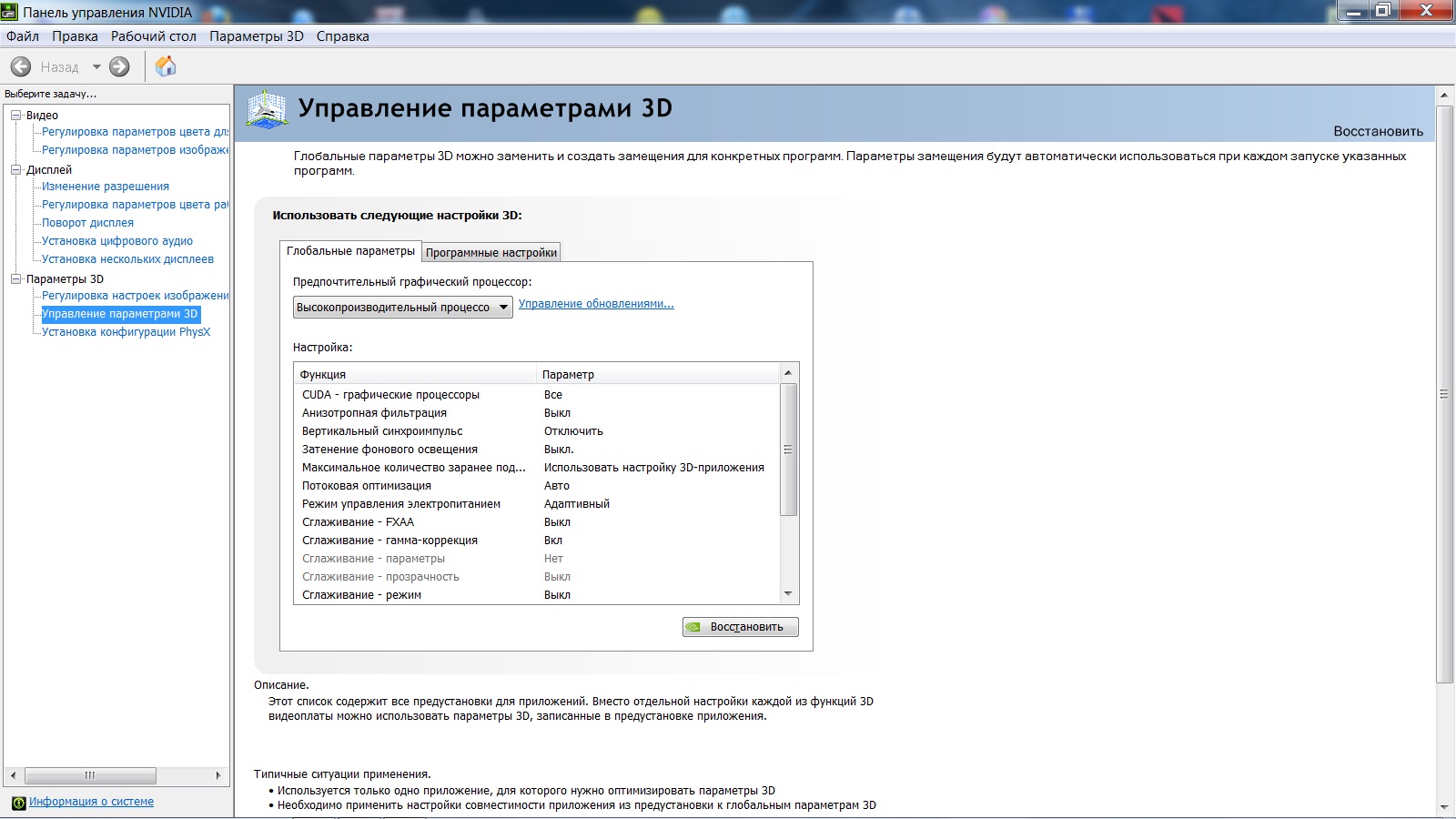Screen dimensions: 1456x819
Task: Click the 3D settings header icon
Action: [268, 110]
